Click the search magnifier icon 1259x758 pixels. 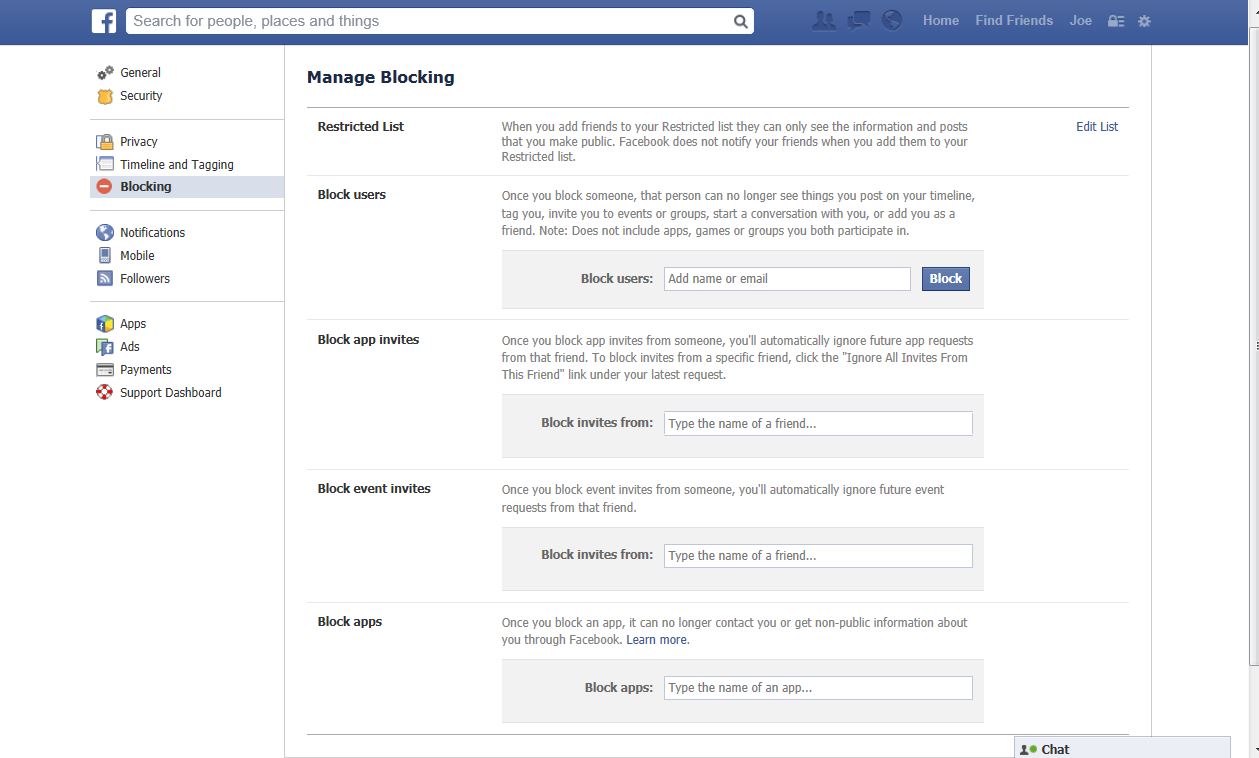pos(740,21)
